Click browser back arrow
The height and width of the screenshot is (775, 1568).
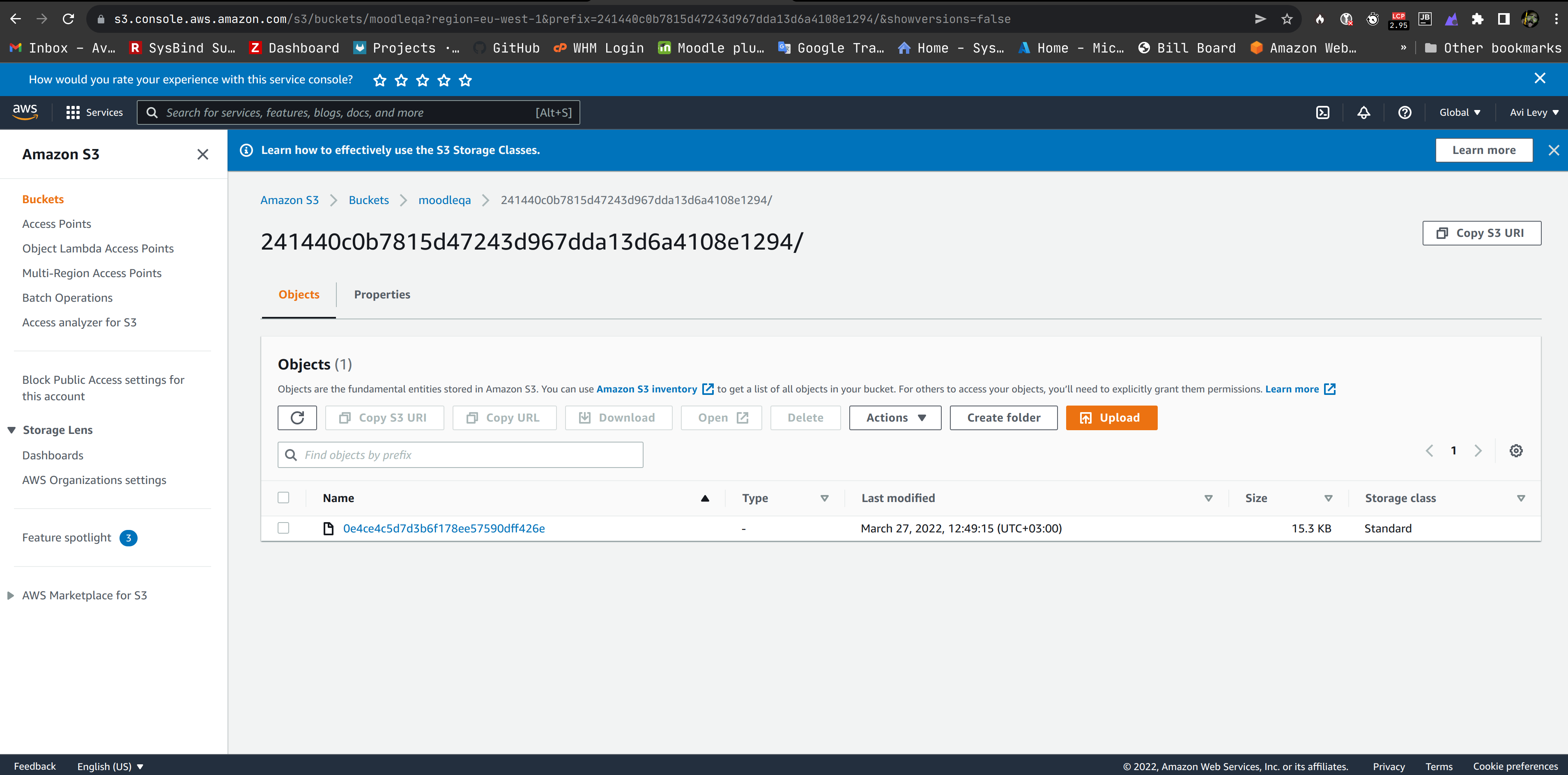15,19
